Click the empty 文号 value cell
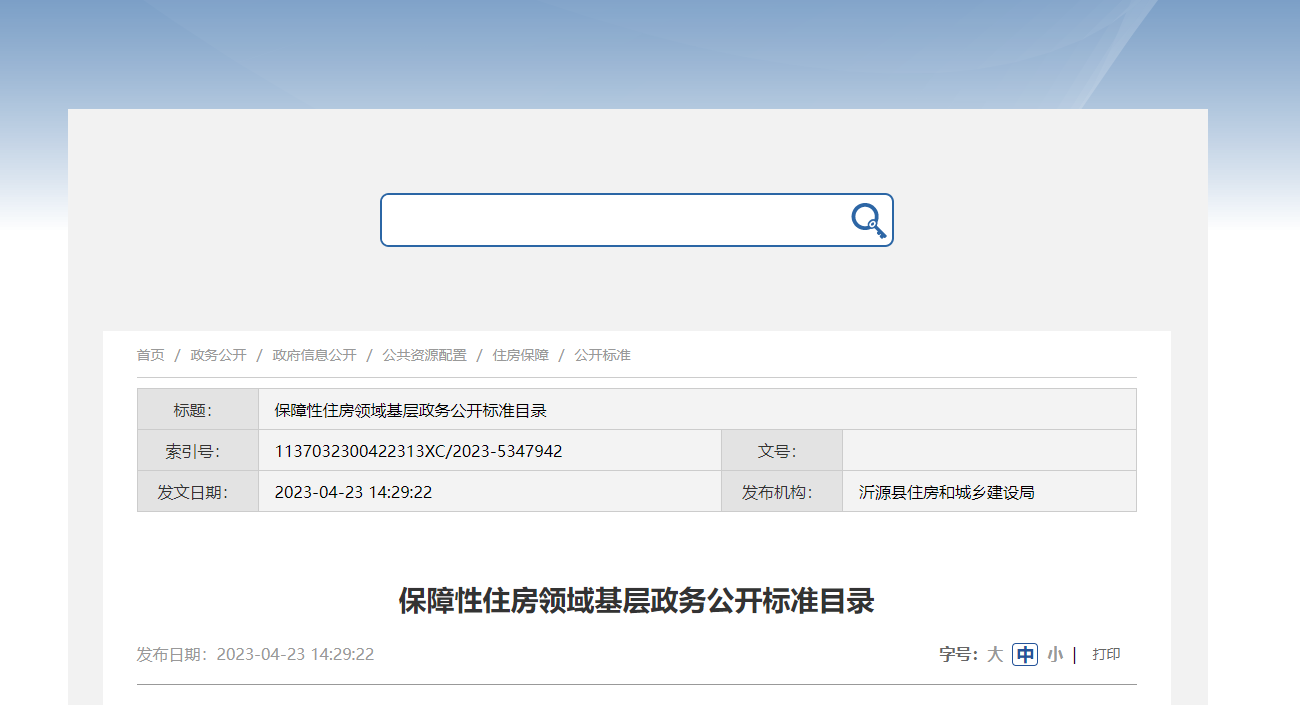This screenshot has height=705, width=1300. (988, 451)
